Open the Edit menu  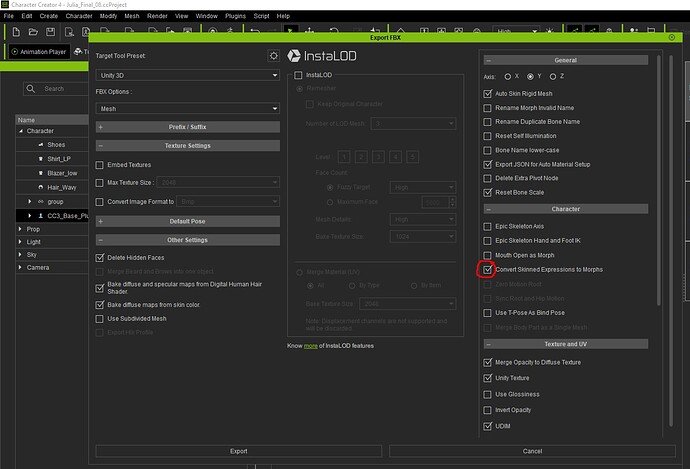pos(27,16)
